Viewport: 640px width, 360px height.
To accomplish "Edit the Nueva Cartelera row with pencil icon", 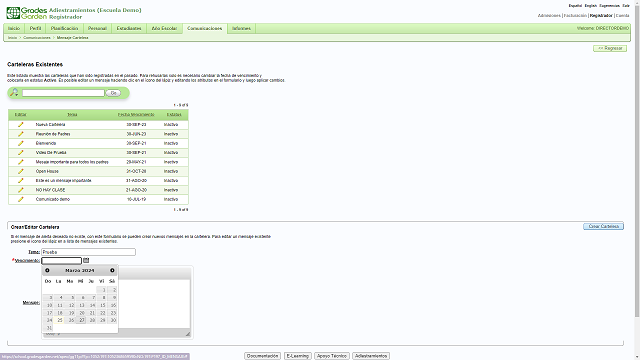I will pyautogui.click(x=20, y=124).
